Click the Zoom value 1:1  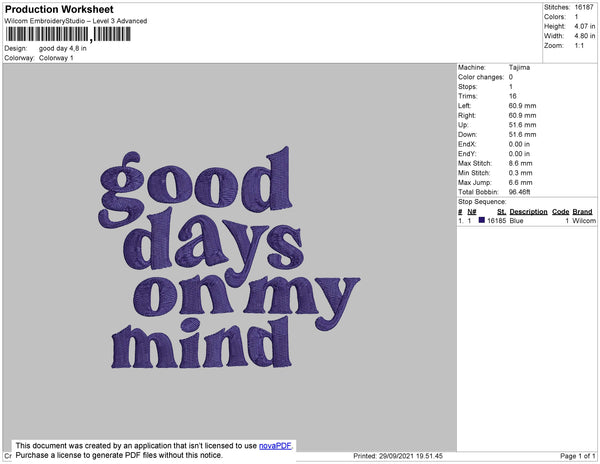tap(579, 46)
